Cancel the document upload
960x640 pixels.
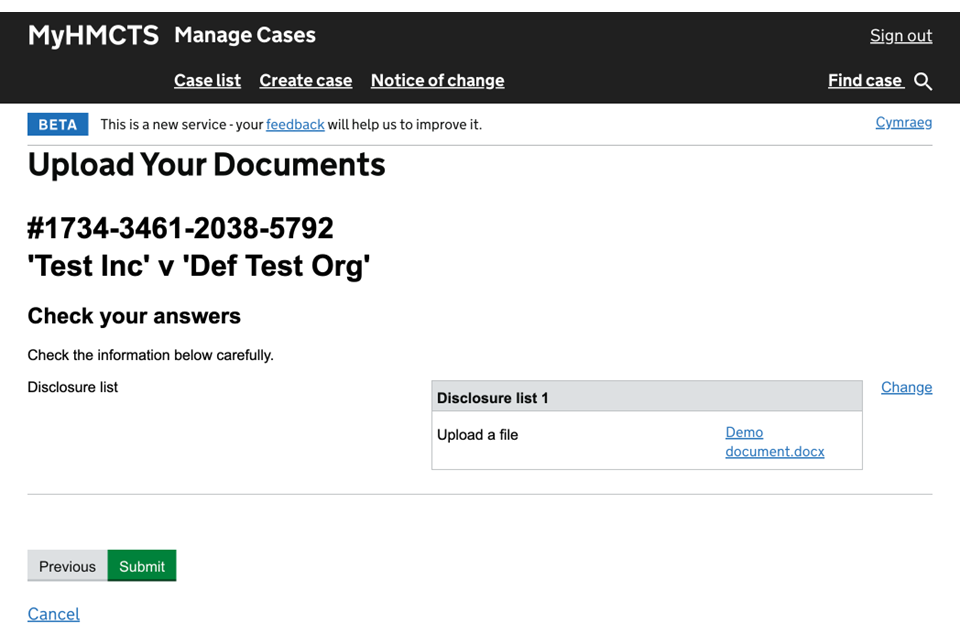(54, 614)
